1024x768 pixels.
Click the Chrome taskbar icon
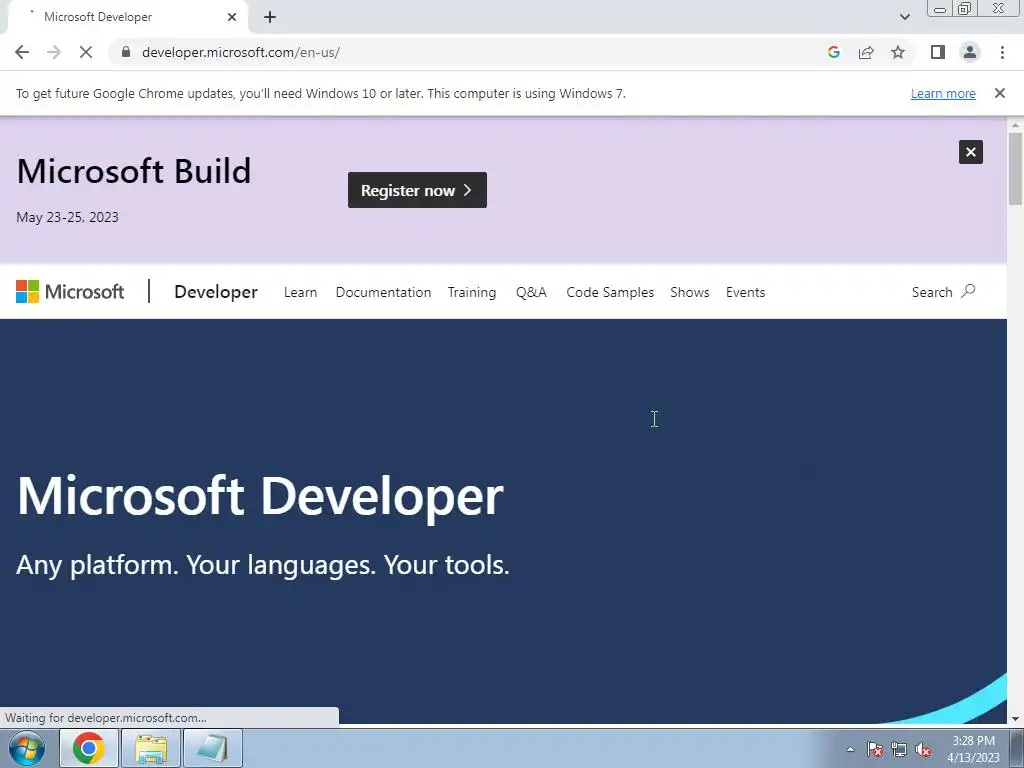tap(89, 748)
